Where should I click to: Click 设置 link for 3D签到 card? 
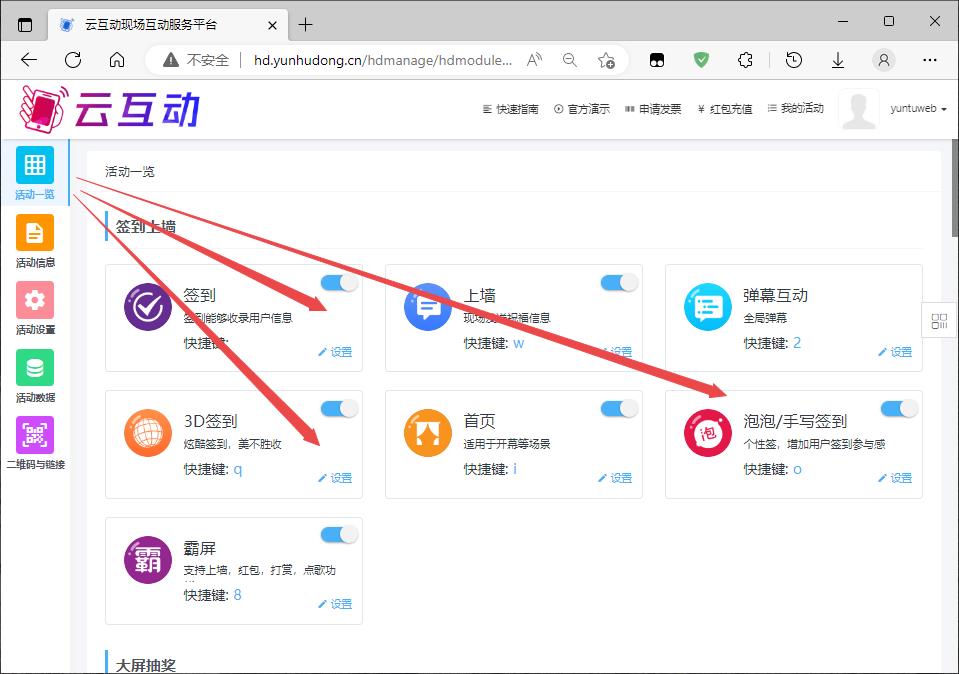335,478
